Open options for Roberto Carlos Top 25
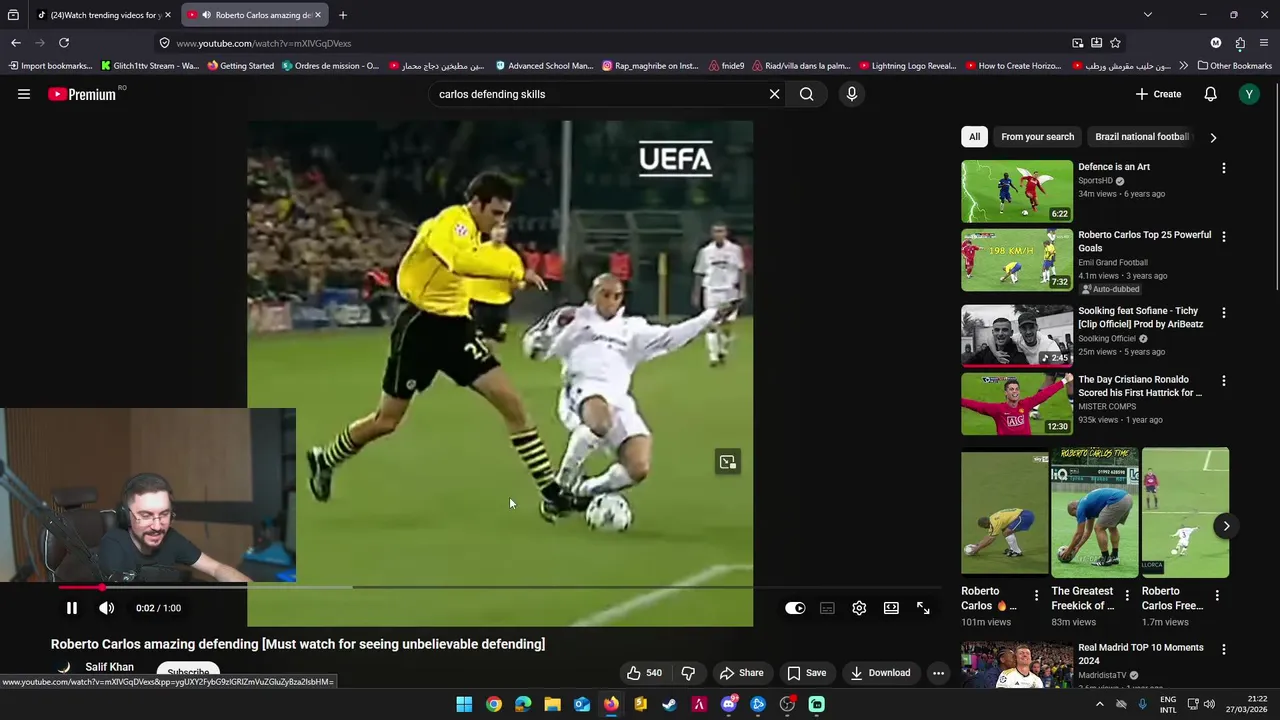The image size is (1280, 720). point(1223,237)
